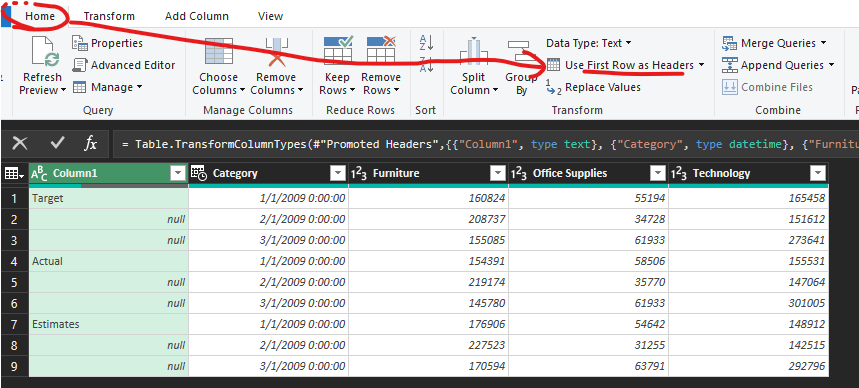Select the Estimates cell in row 7
This screenshot has width=859, height=388.
pos(108,324)
